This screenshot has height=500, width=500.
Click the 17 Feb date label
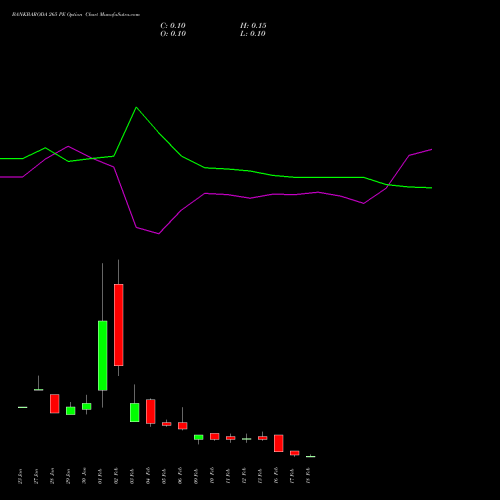[292, 476]
